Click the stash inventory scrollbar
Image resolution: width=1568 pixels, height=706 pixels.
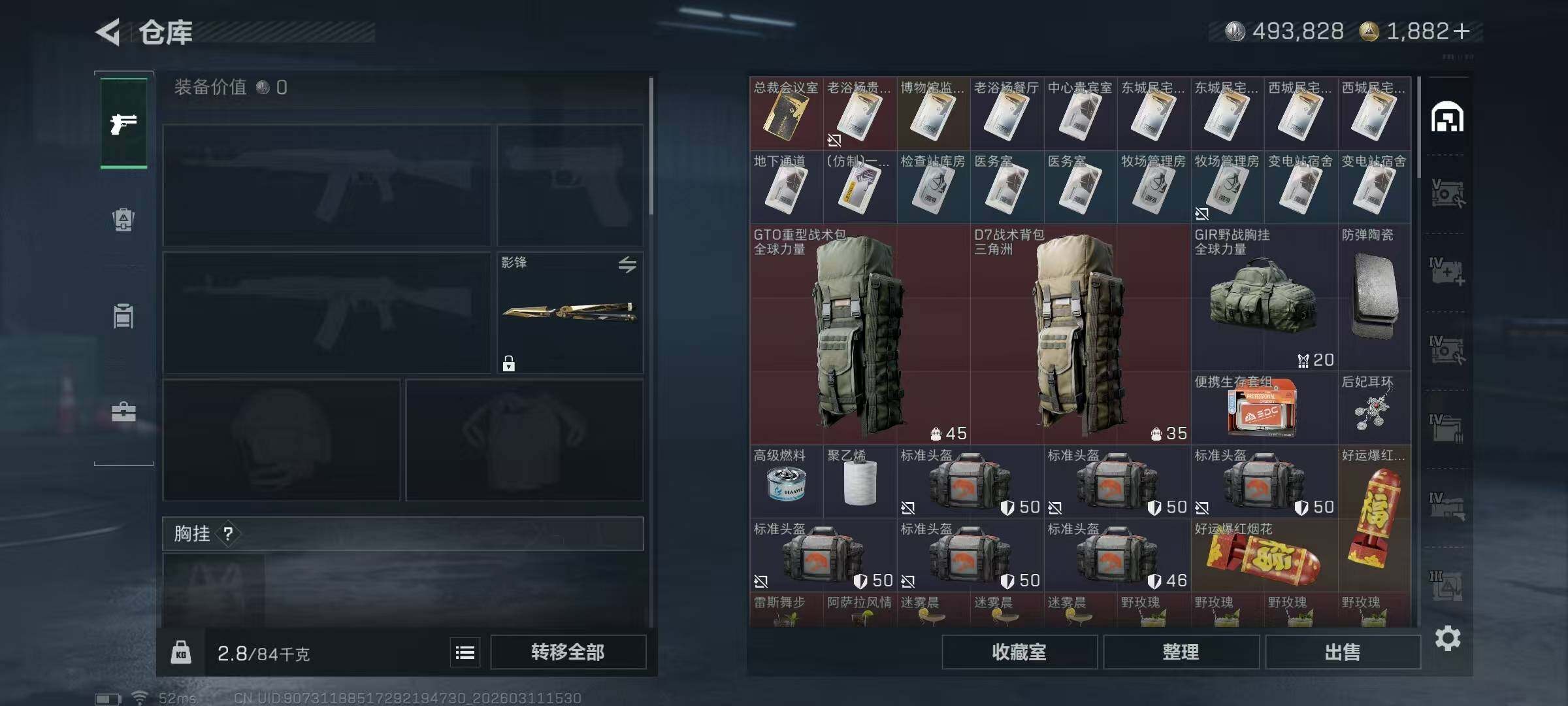(x=1418, y=127)
